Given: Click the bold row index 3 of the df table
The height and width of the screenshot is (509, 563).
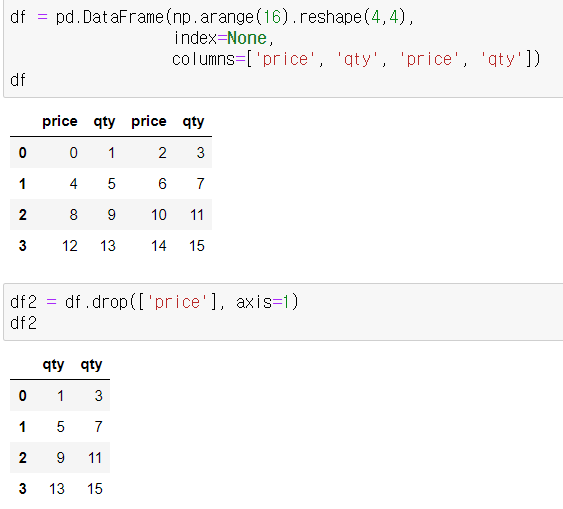Looking at the screenshot, I should pos(22,246).
